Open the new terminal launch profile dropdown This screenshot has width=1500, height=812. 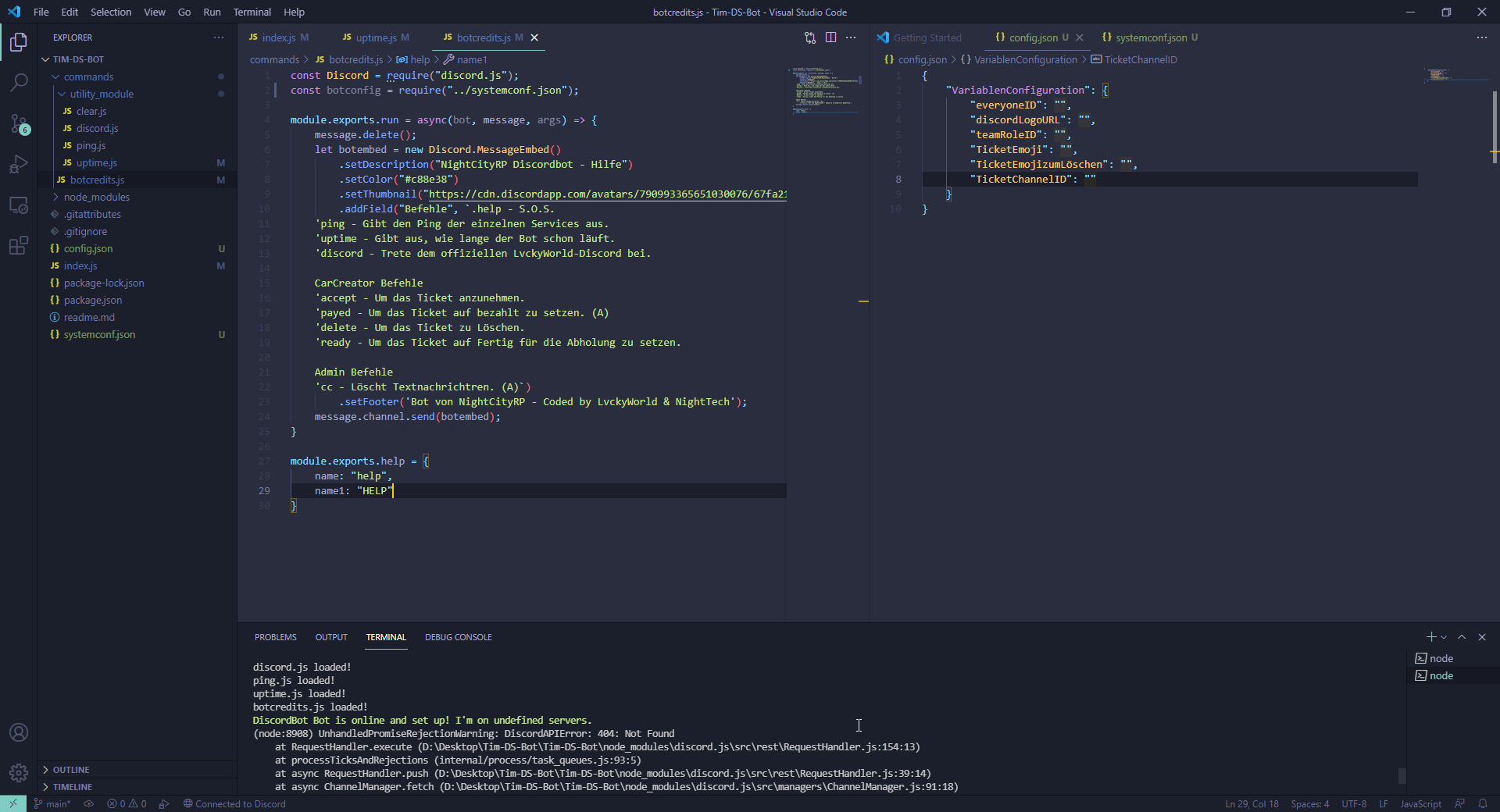point(1444,637)
